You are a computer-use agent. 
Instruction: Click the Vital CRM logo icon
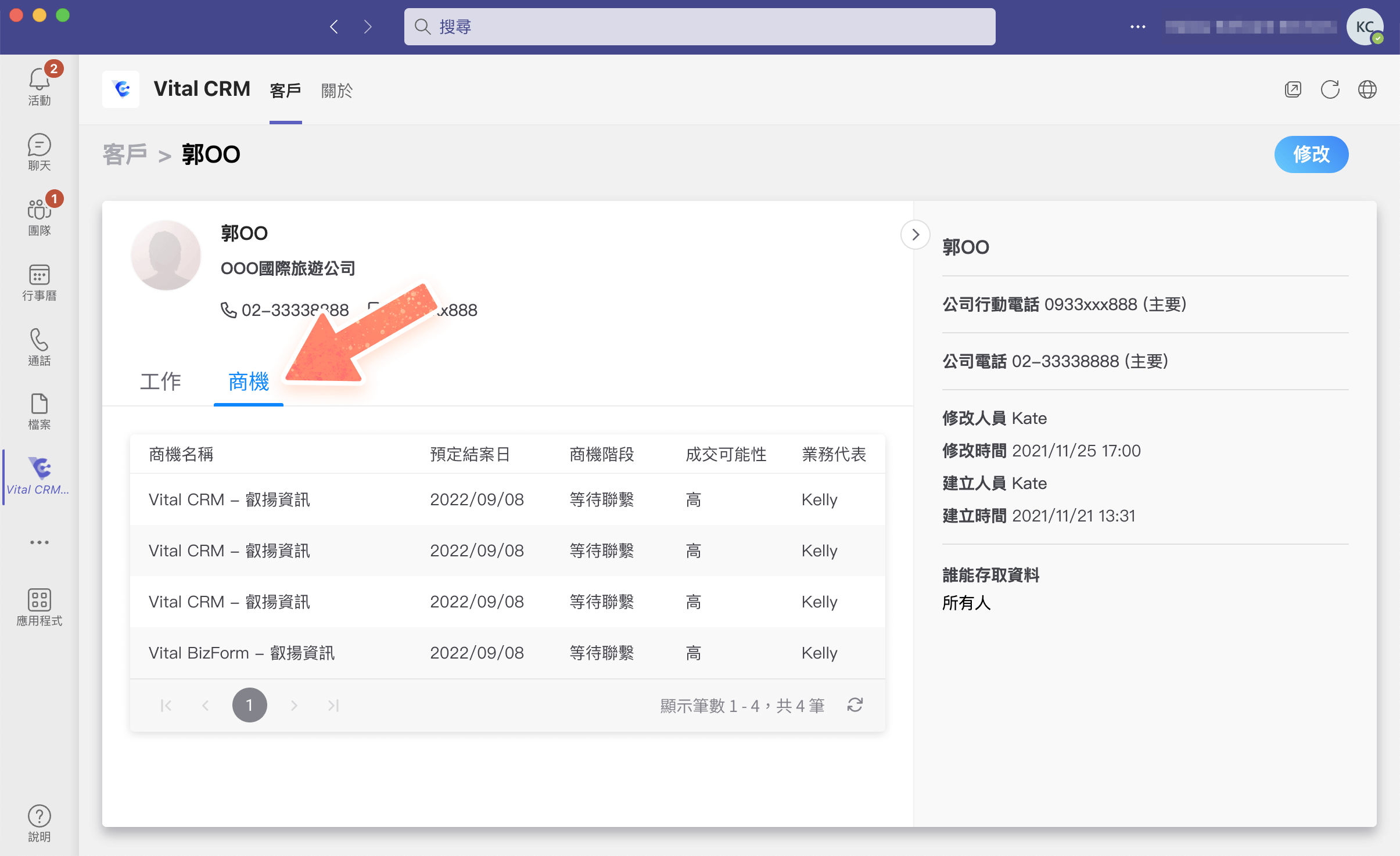[x=121, y=89]
